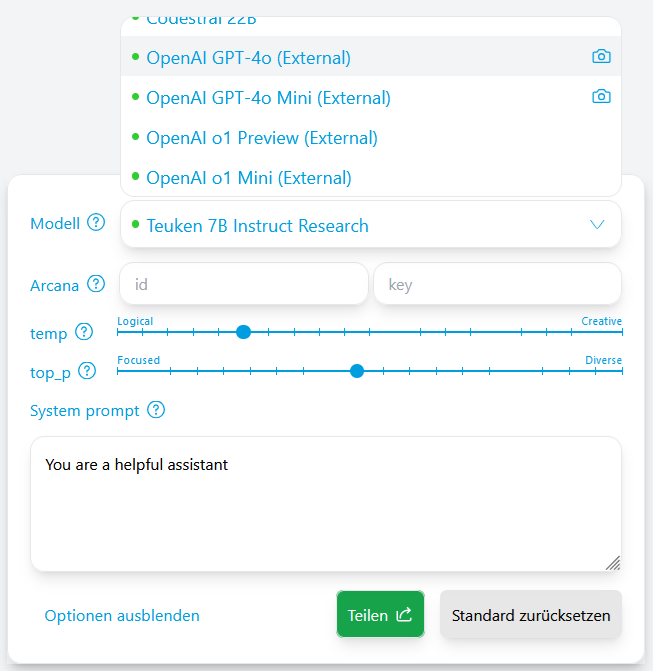Open System prompt help icon

click(156, 410)
